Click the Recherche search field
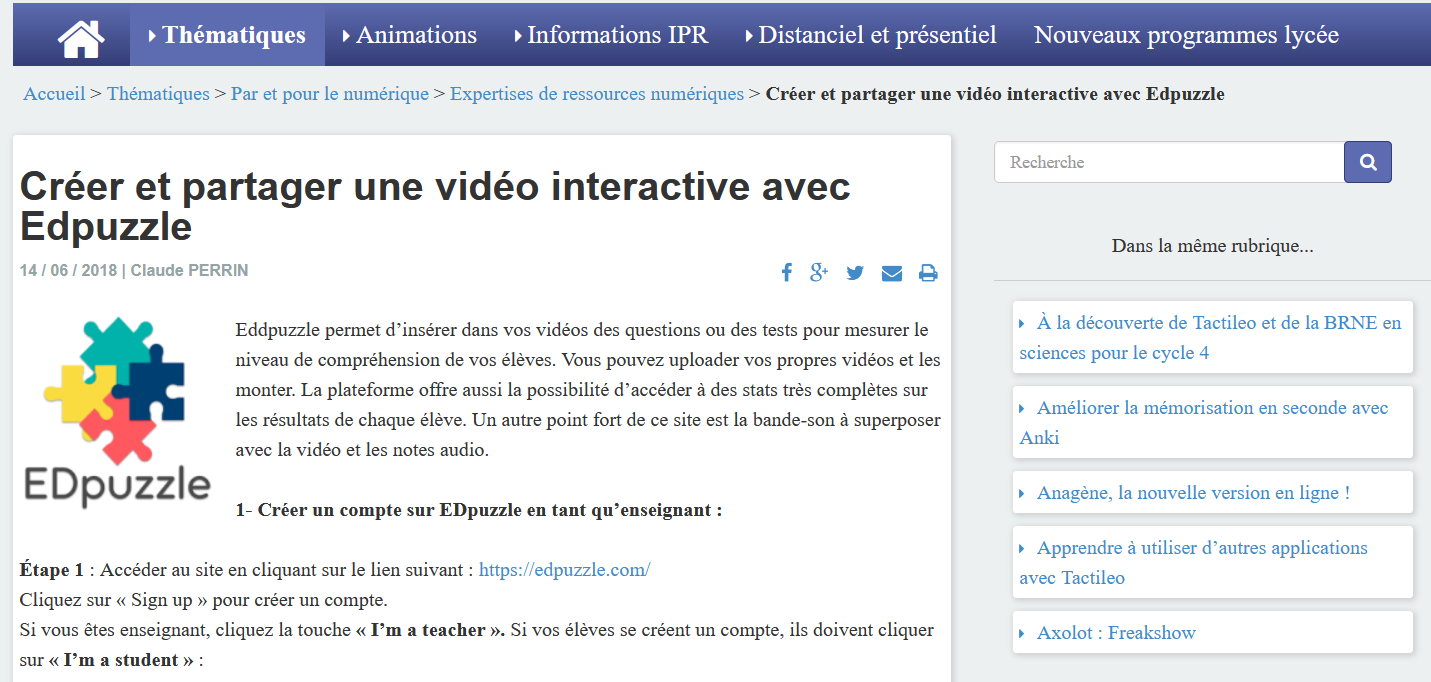This screenshot has height=682, width=1431. point(1168,162)
